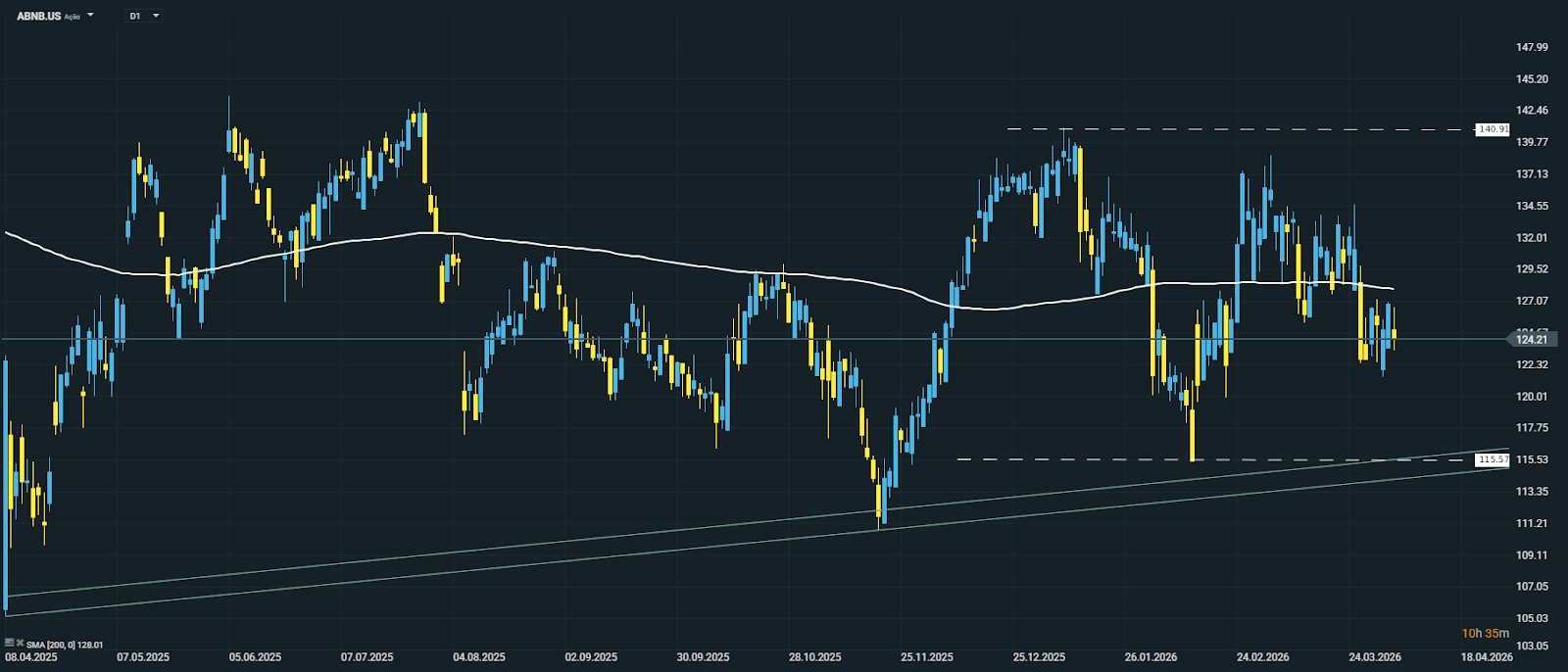The width and height of the screenshot is (1568, 672).
Task: Click the 04.08.2025 date on time axis
Action: click(479, 657)
